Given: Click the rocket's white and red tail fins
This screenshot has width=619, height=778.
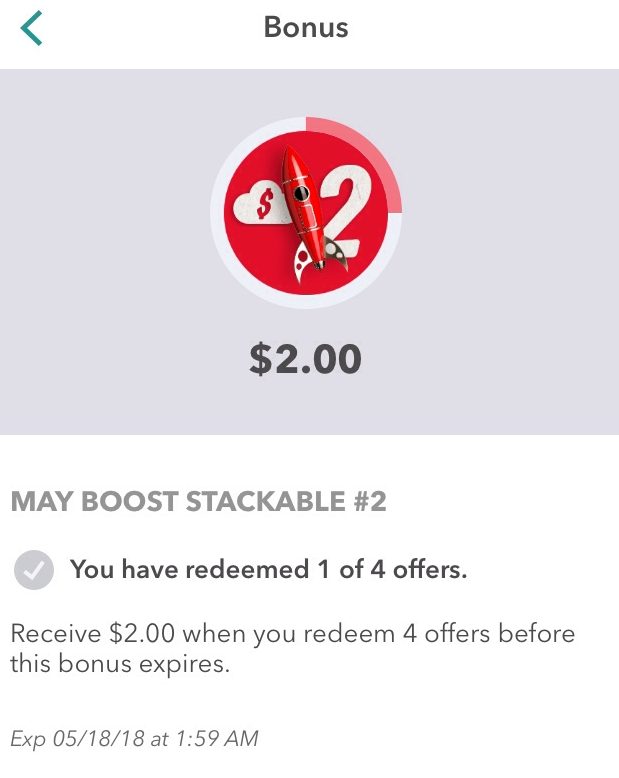Looking at the screenshot, I should click(x=306, y=258).
